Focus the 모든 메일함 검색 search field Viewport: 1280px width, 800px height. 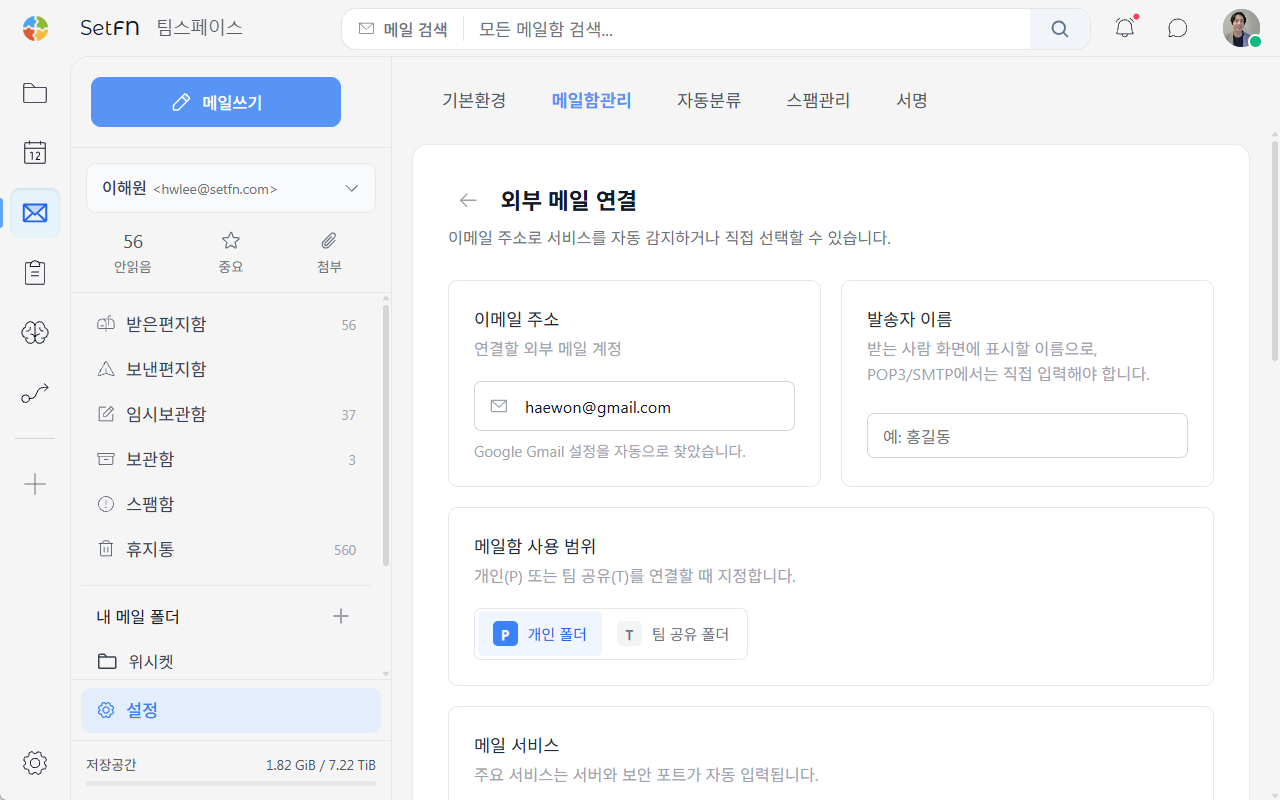(746, 29)
